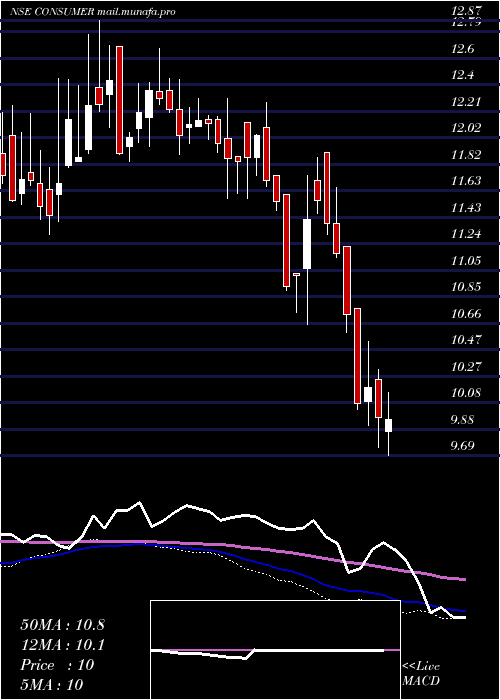The width and height of the screenshot is (500, 700).
Task: Click the MACD inset chart box
Action: 275,650
